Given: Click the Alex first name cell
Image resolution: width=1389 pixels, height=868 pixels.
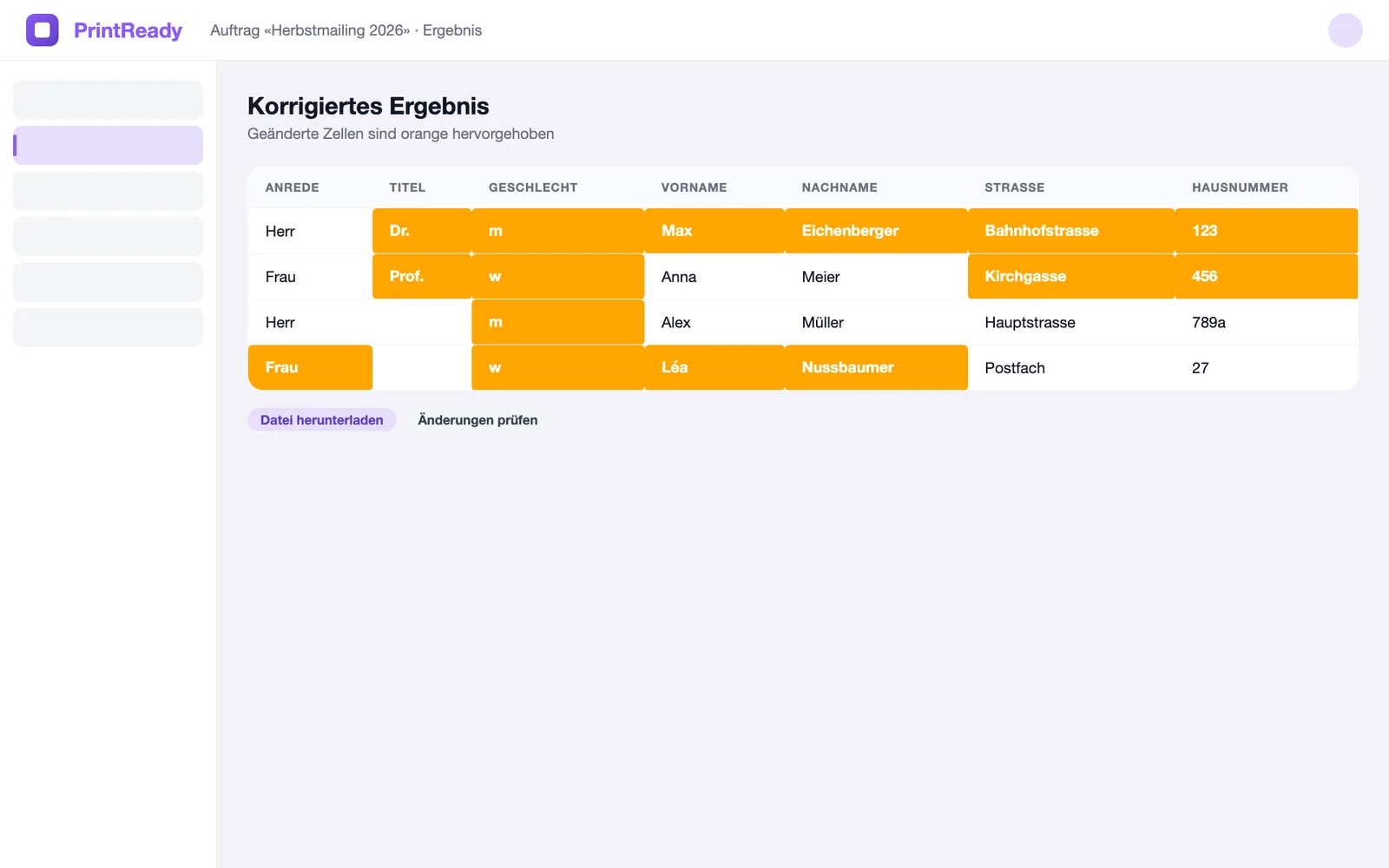Looking at the screenshot, I should (x=714, y=322).
